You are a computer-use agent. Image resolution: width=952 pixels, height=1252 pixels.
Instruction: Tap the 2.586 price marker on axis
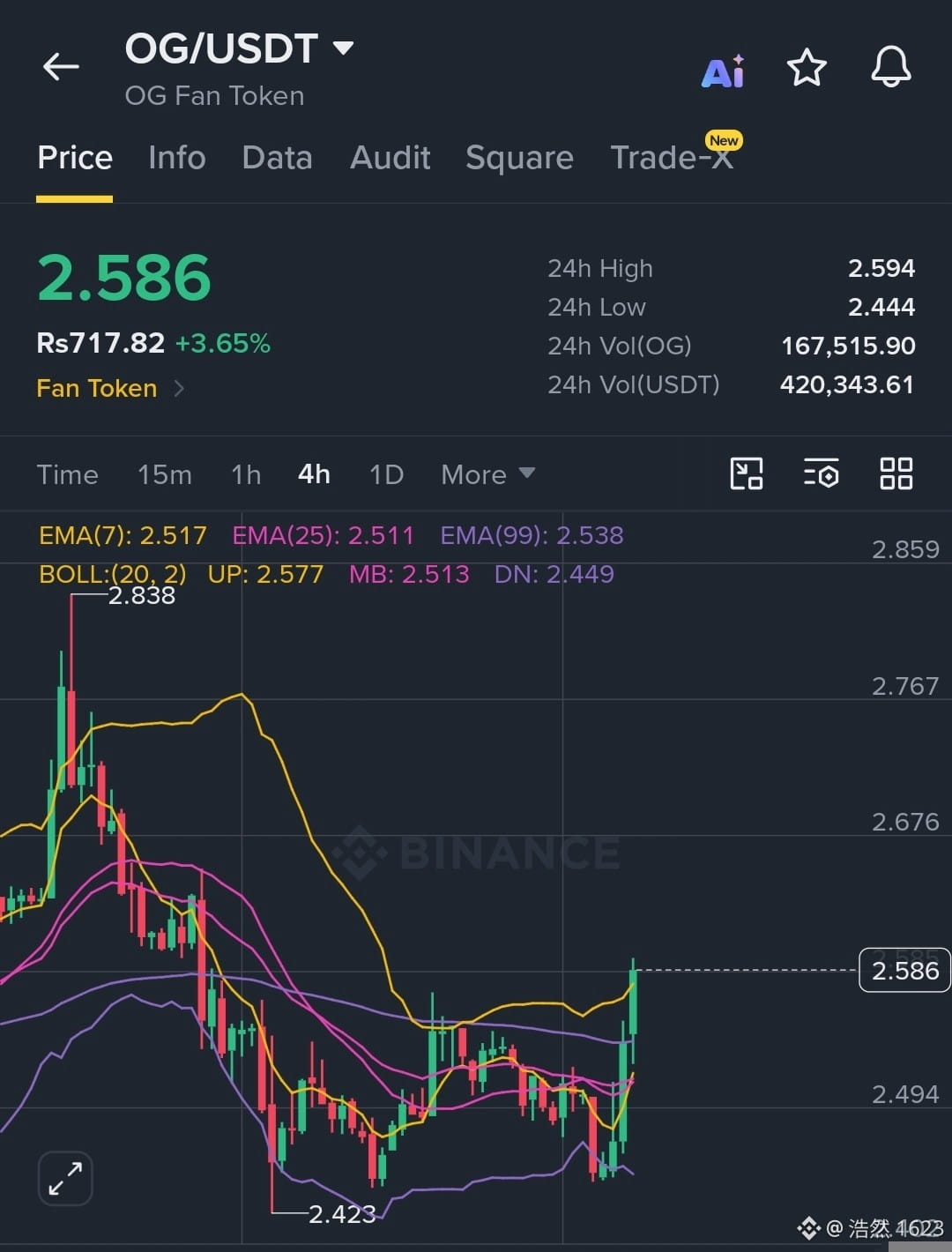pyautogui.click(x=904, y=970)
